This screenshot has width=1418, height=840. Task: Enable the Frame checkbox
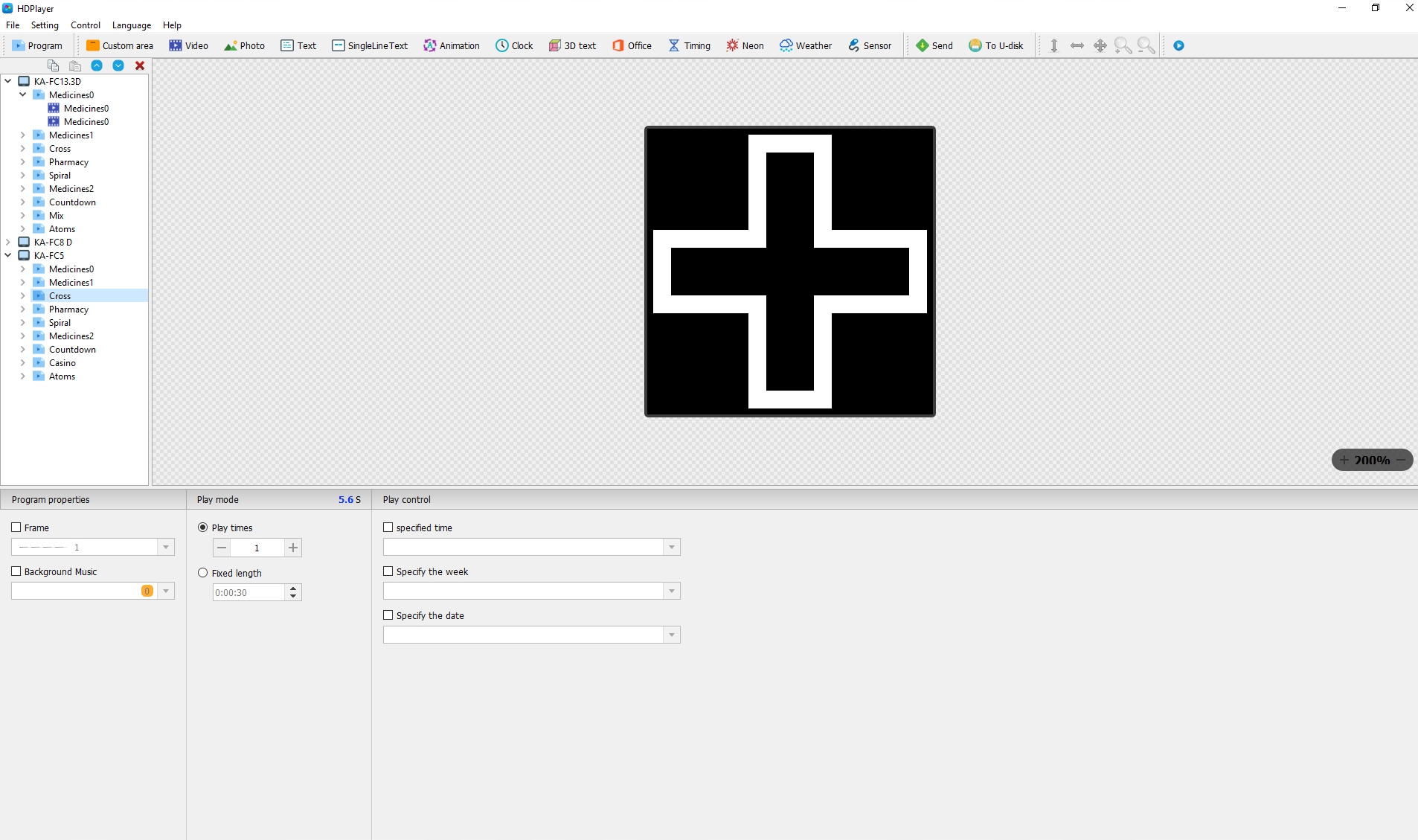point(16,528)
